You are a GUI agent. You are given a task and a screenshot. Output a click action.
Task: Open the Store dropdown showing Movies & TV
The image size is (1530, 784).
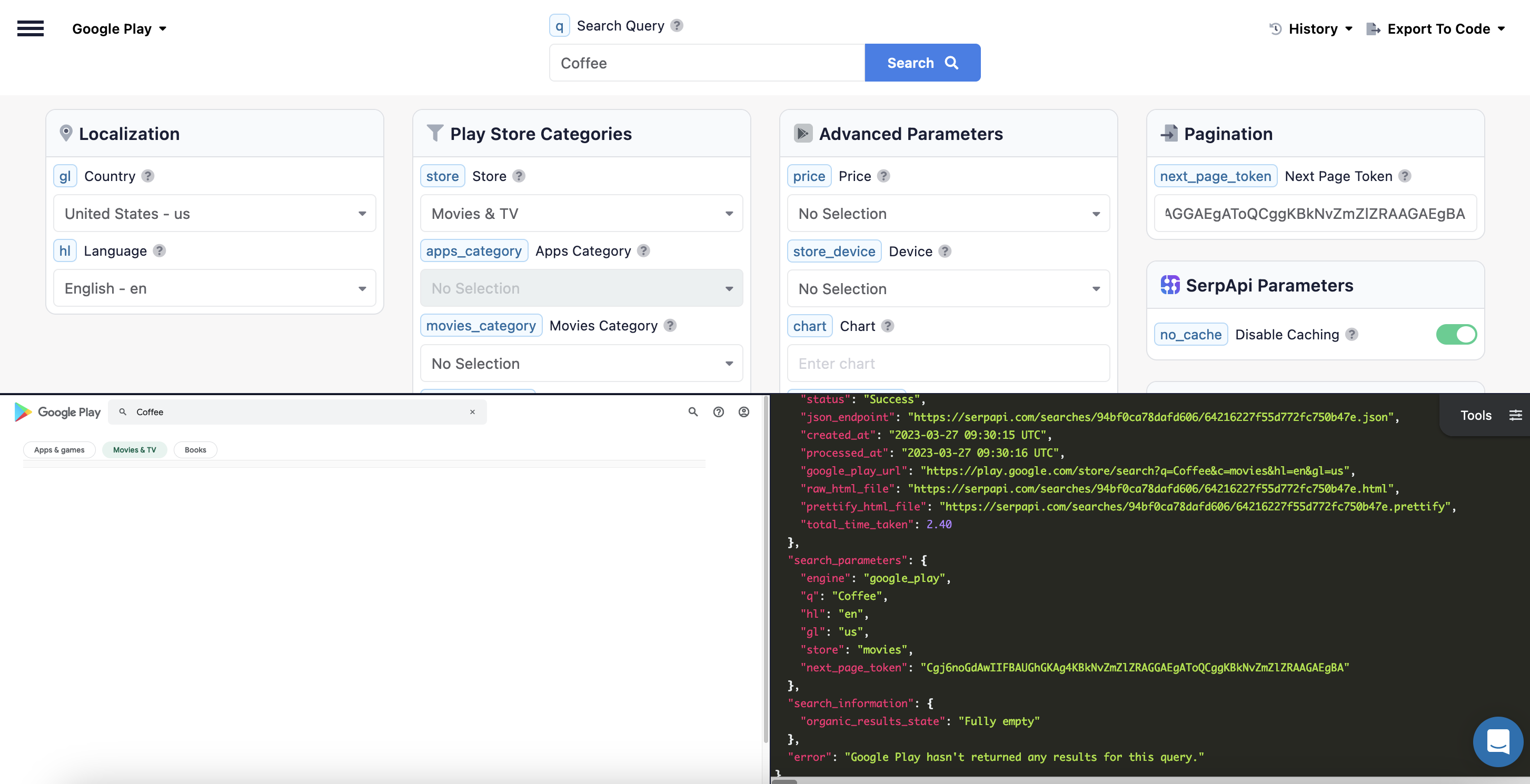click(x=580, y=213)
